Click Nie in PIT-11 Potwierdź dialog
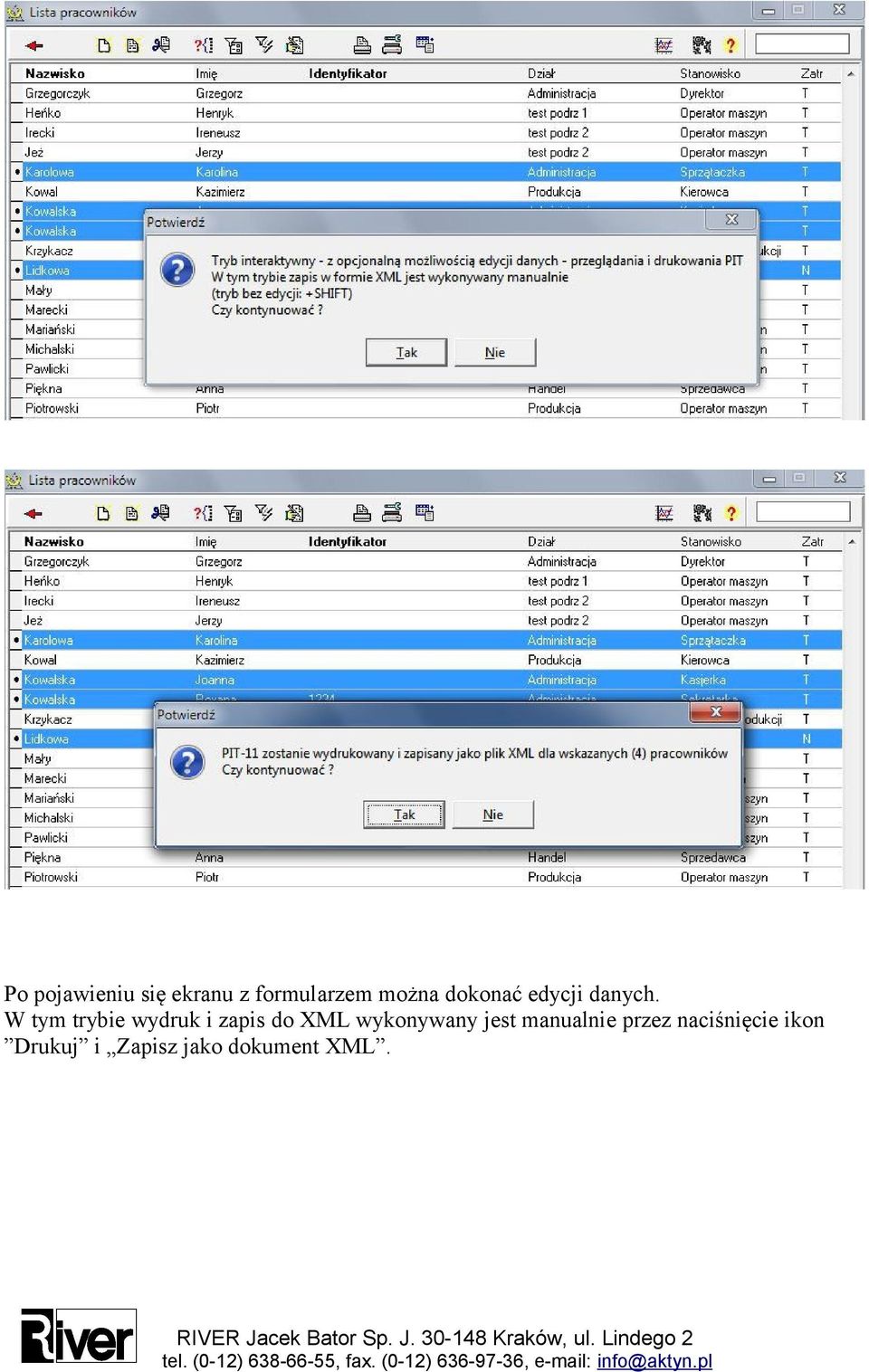Screen dimensions: 869x1372 pos(493,815)
